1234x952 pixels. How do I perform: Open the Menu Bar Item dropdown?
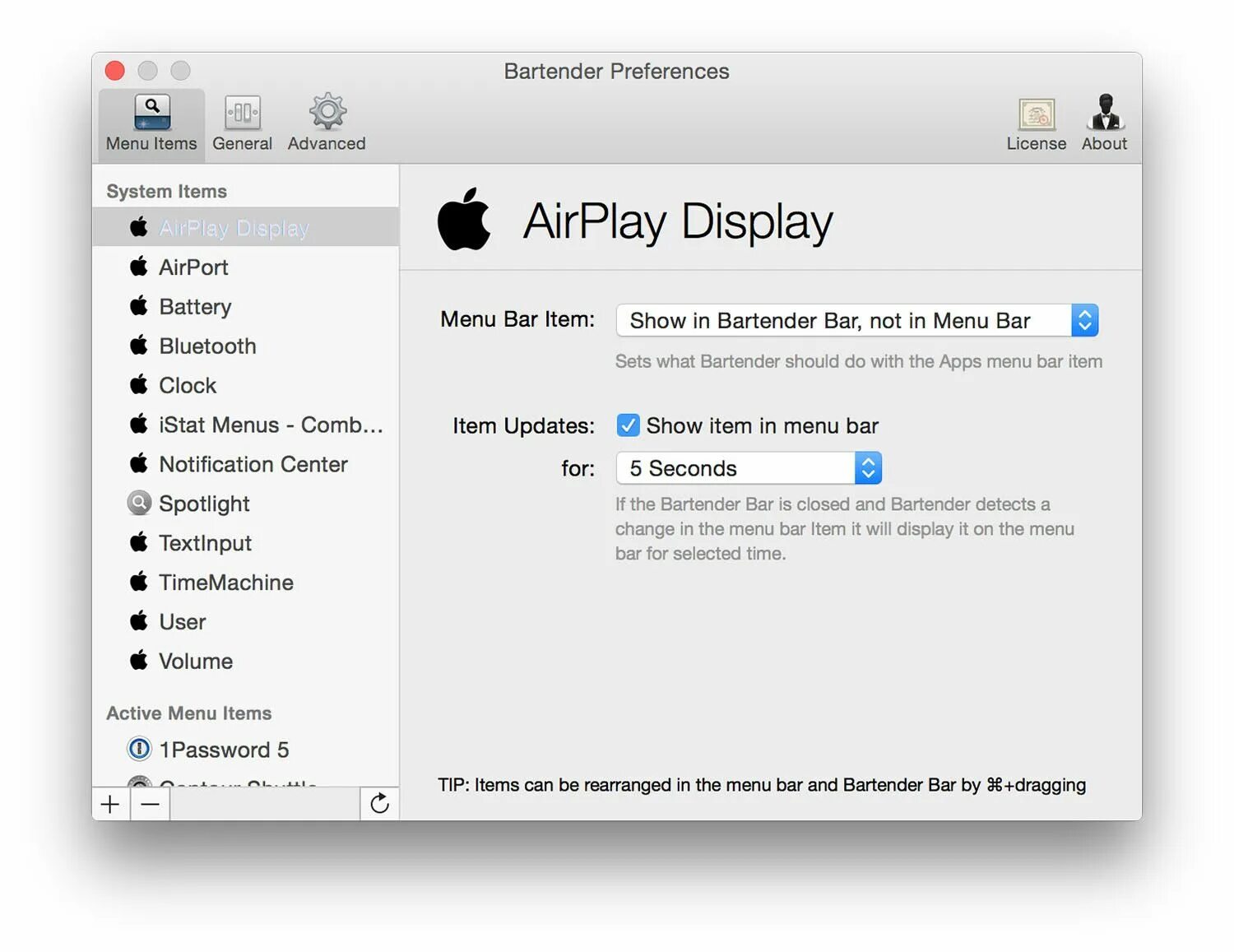(857, 320)
